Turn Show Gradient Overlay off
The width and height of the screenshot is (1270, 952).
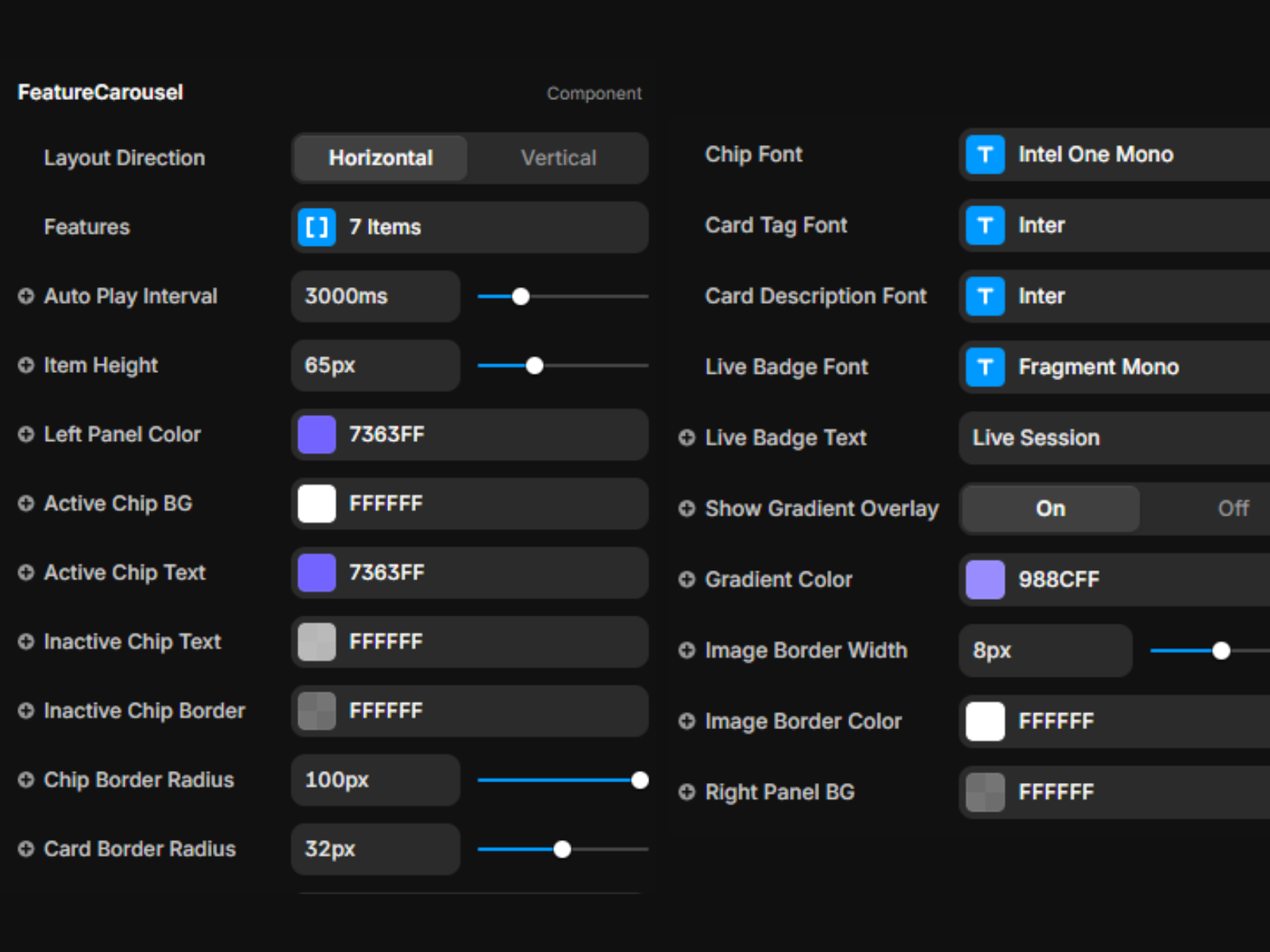(x=1233, y=509)
